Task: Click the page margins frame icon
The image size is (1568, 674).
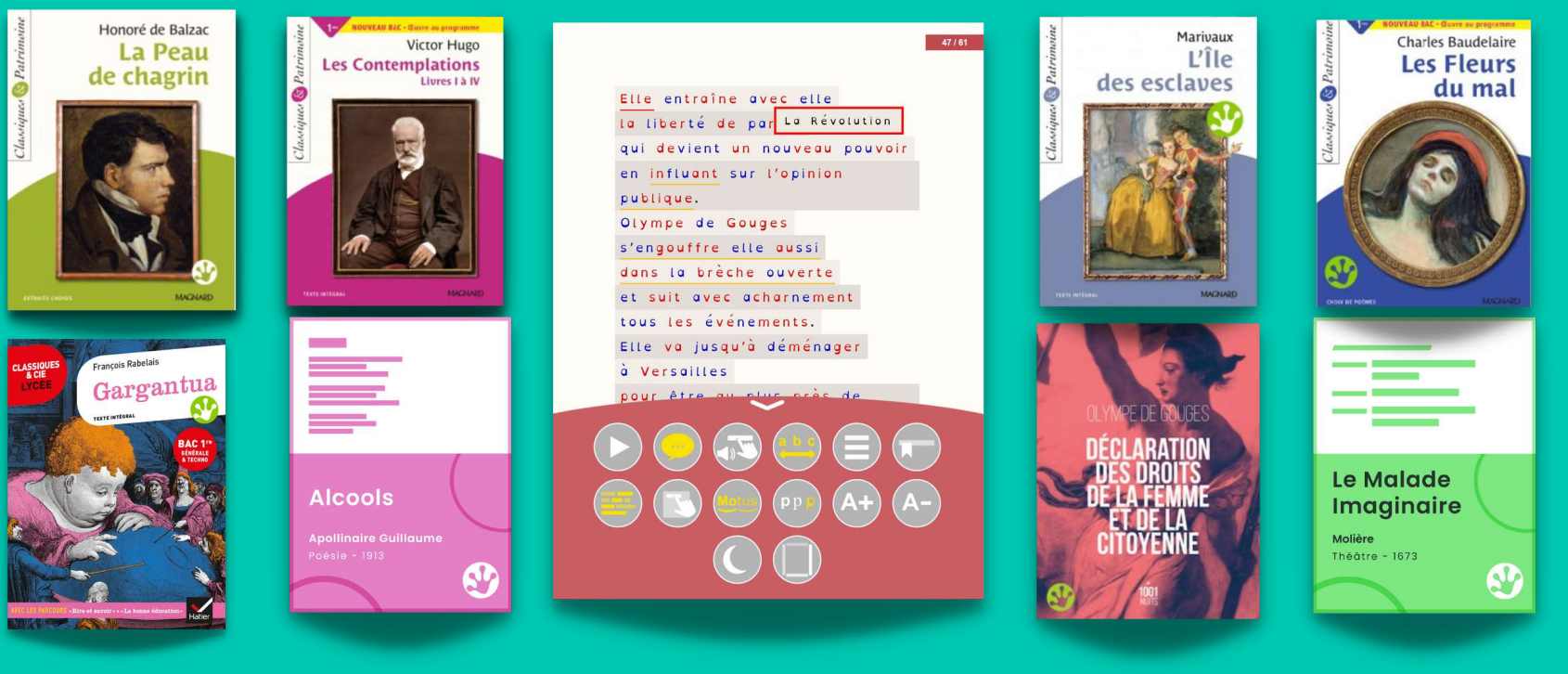Action: (797, 560)
